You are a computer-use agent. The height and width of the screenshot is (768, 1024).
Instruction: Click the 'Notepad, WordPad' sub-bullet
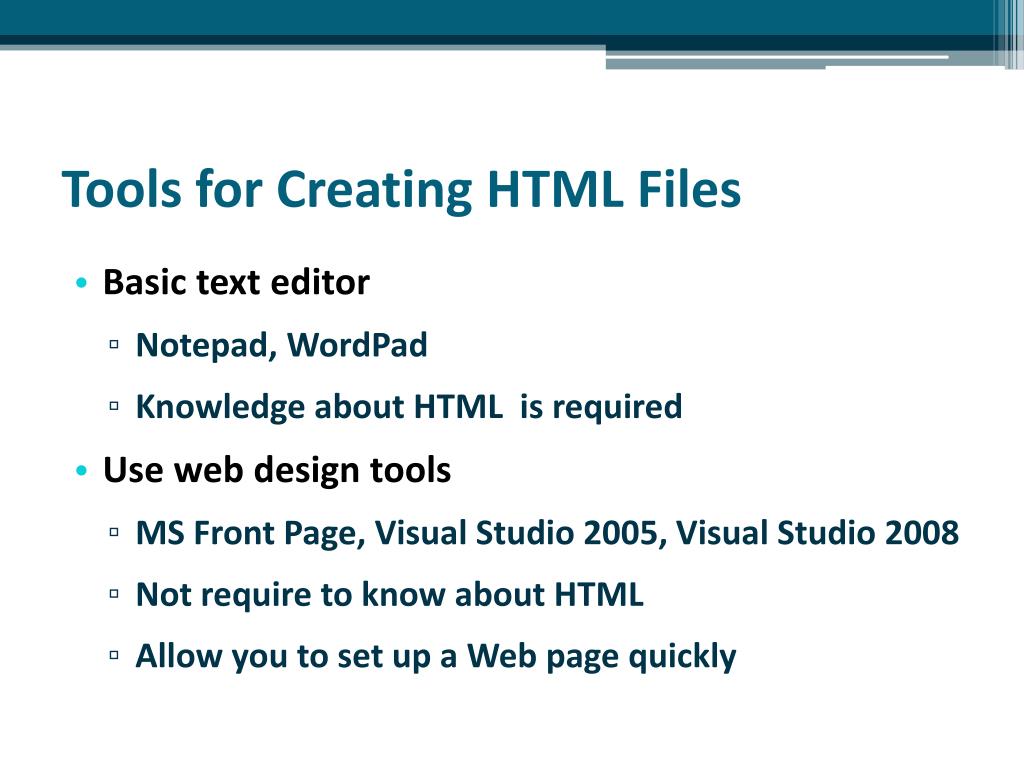click(281, 345)
